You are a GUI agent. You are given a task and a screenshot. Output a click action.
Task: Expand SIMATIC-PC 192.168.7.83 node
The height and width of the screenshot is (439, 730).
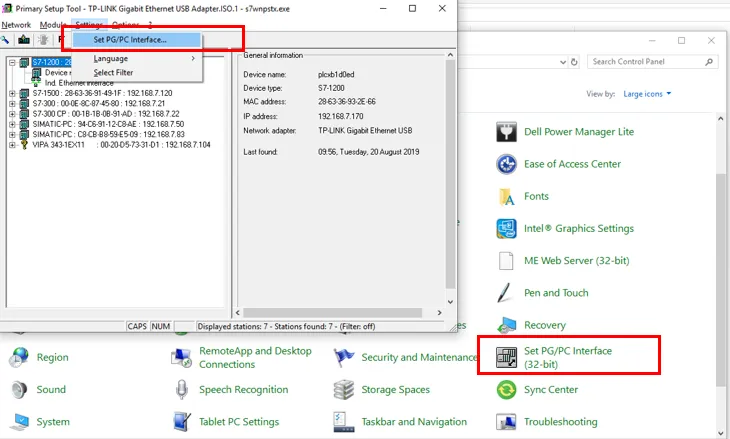13,135
